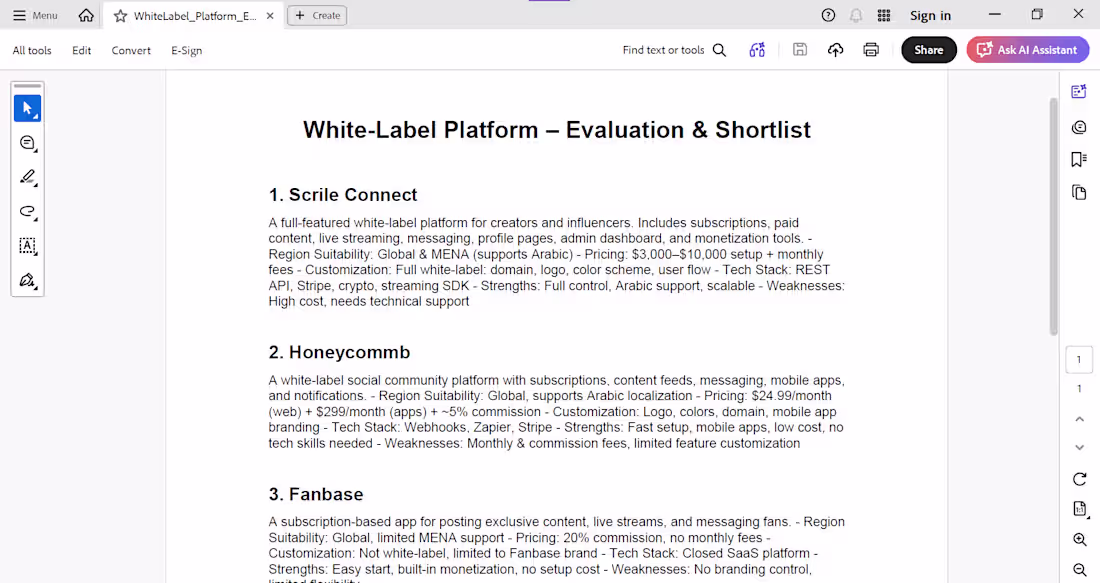
Task: Close the WhiteLabel_Platform document tab
Action: coord(270,15)
